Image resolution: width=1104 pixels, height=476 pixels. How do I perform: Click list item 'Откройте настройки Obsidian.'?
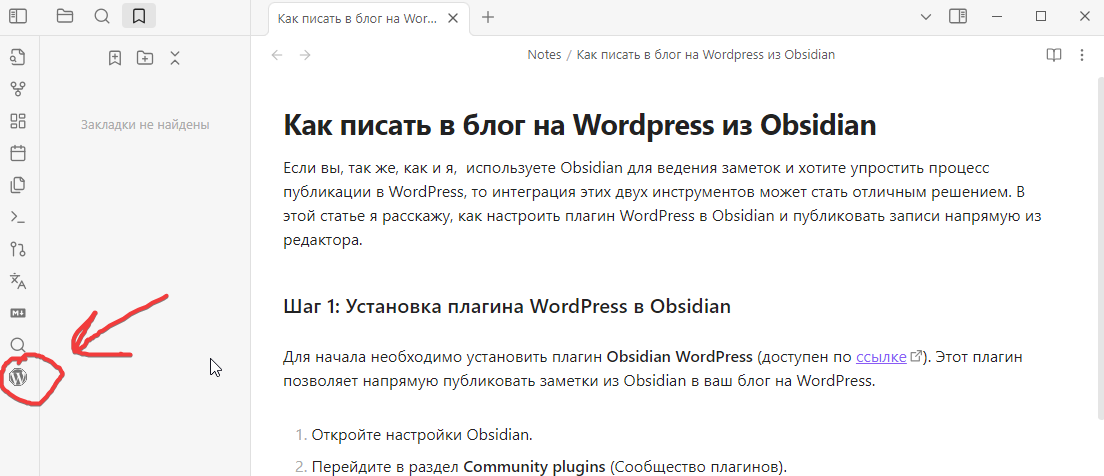[x=422, y=434]
